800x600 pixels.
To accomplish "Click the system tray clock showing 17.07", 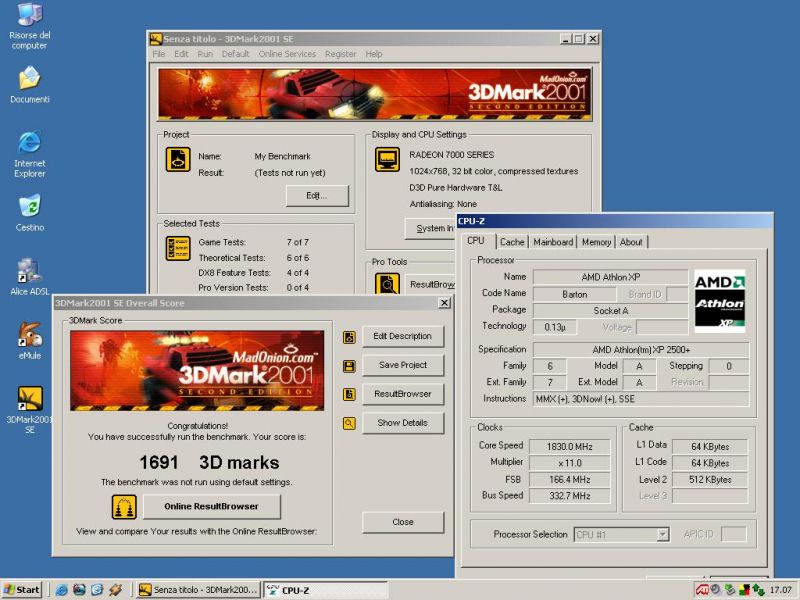I will 780,590.
